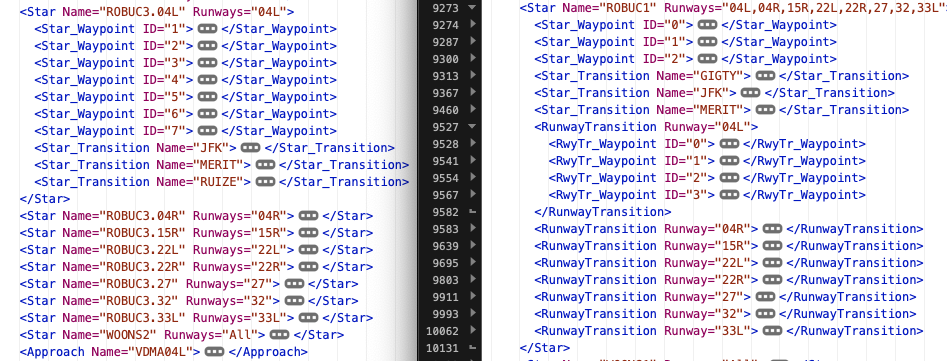Expand the ellipsis in Star_Transition Name="RUIZE"

point(265,181)
